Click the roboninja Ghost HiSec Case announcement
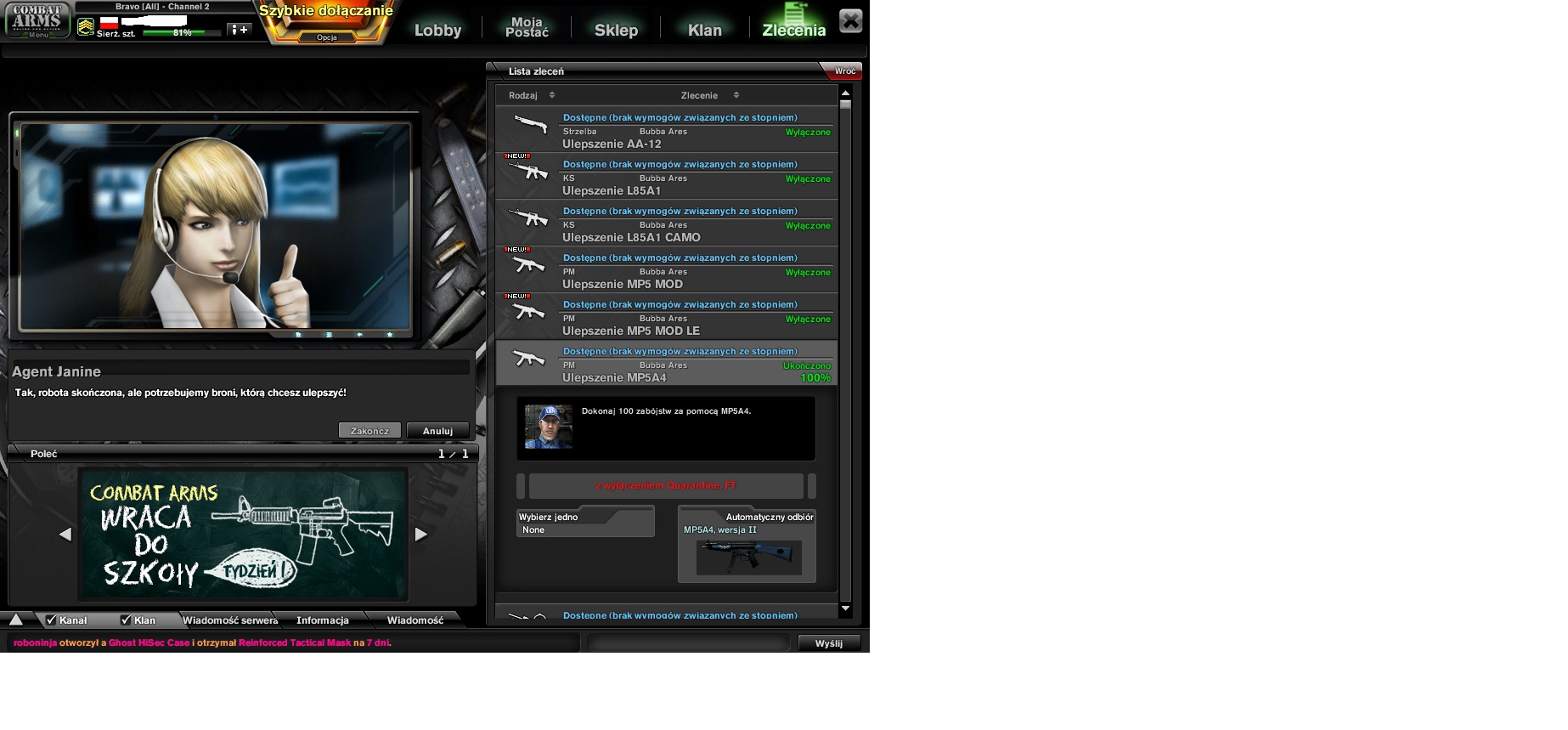 (202, 642)
